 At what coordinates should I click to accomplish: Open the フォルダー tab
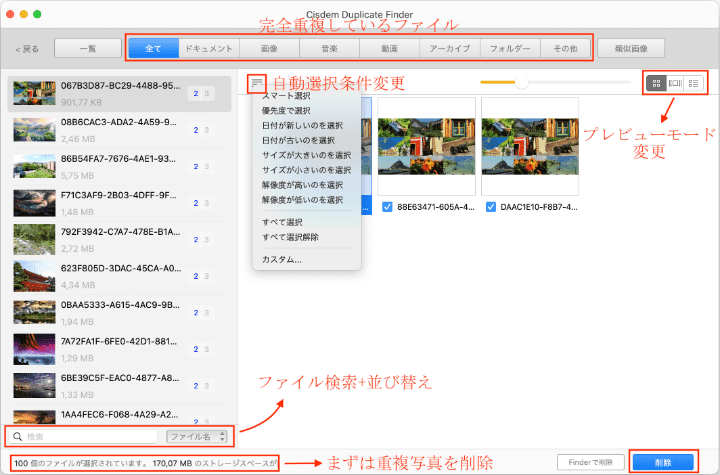click(x=510, y=48)
